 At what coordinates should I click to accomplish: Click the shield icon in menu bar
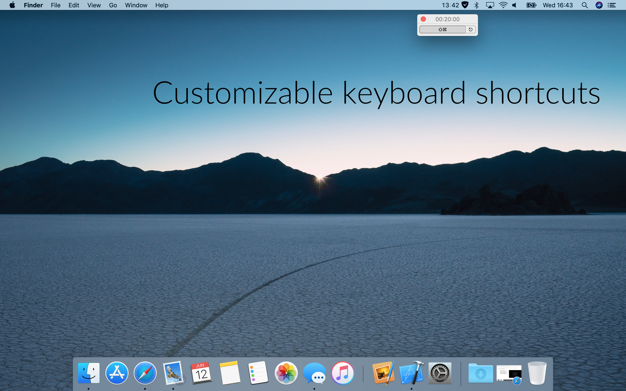pos(465,5)
